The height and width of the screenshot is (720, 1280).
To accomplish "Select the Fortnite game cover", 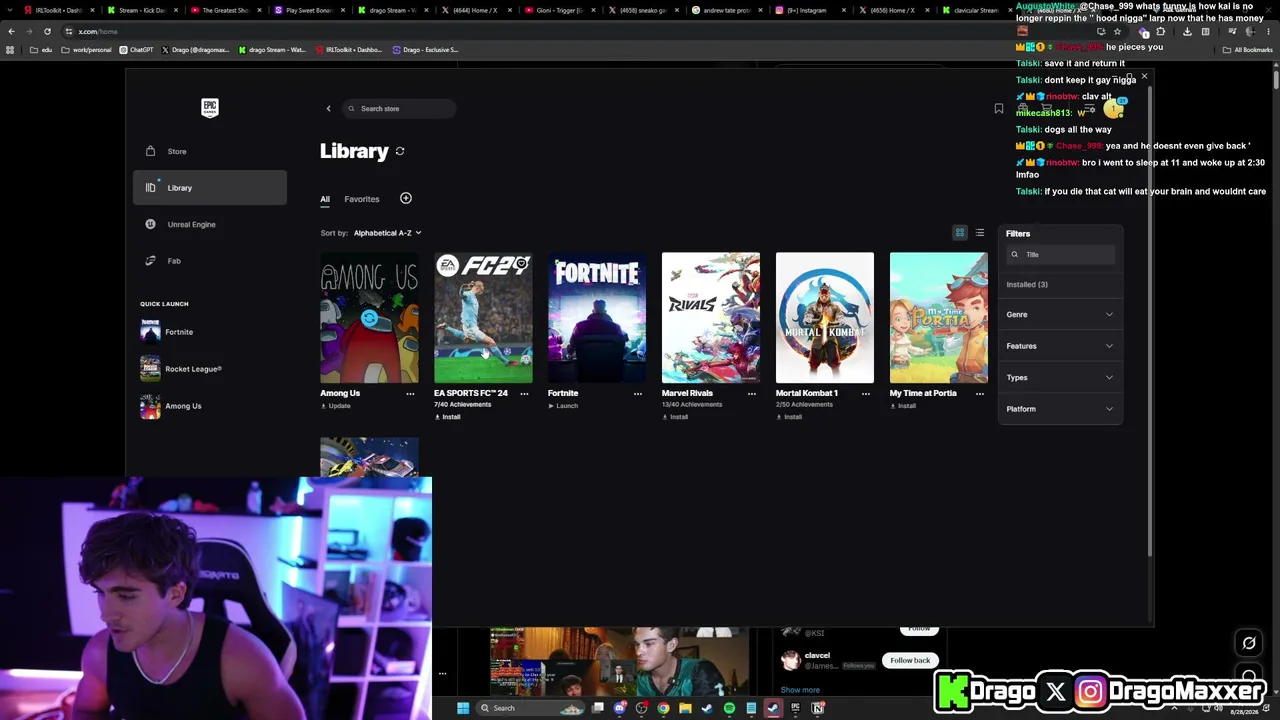I will coord(597,318).
